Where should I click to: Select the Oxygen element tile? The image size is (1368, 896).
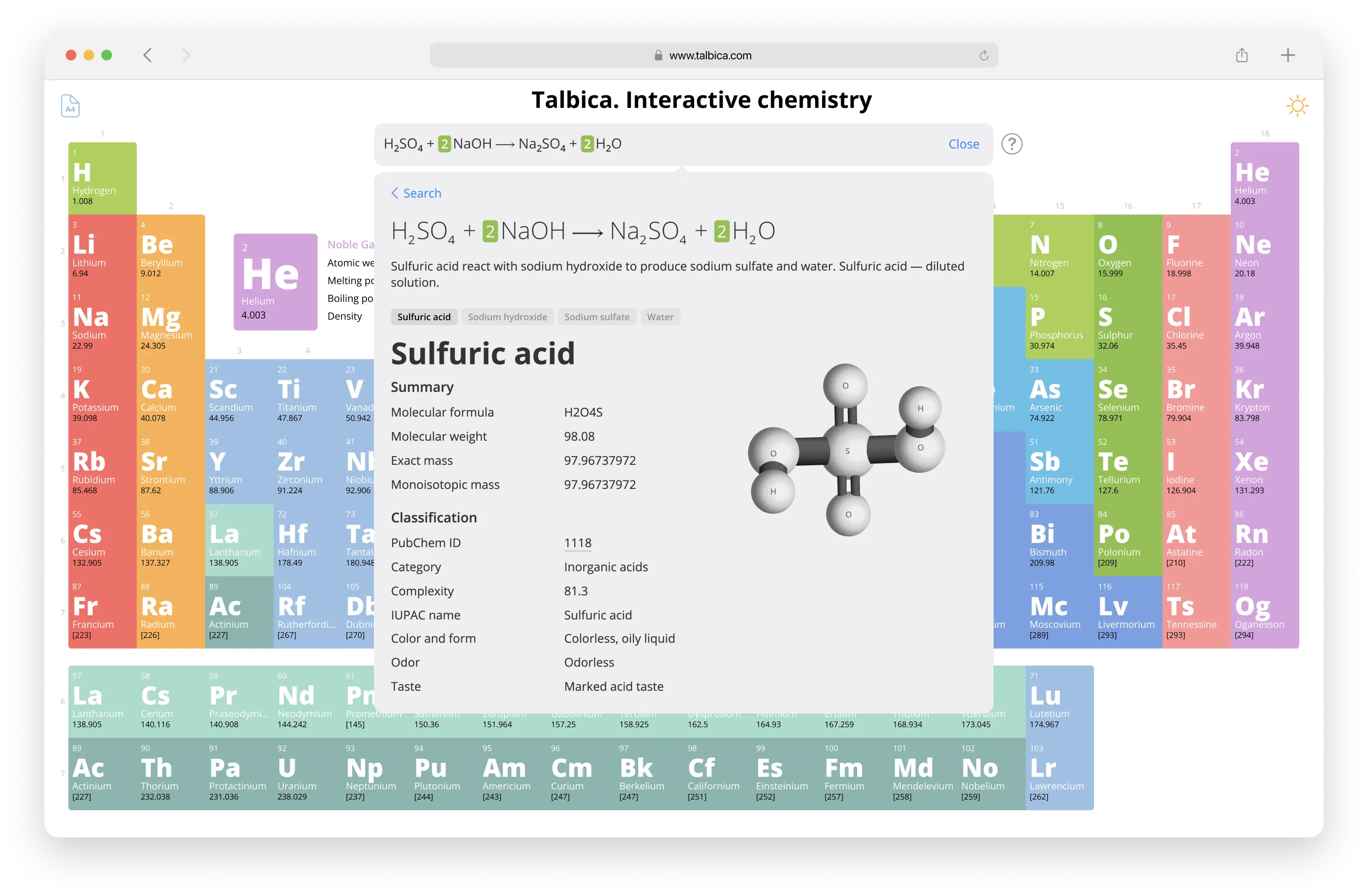click(1128, 250)
